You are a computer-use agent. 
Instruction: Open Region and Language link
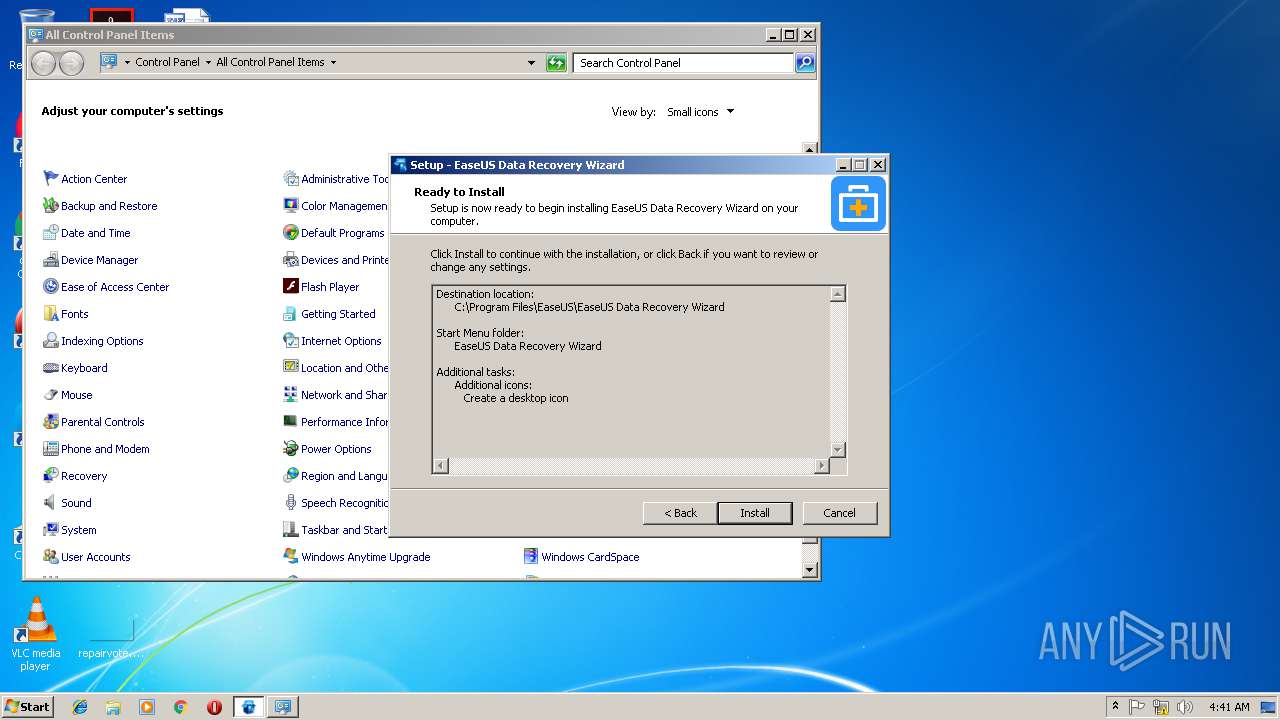(344, 476)
